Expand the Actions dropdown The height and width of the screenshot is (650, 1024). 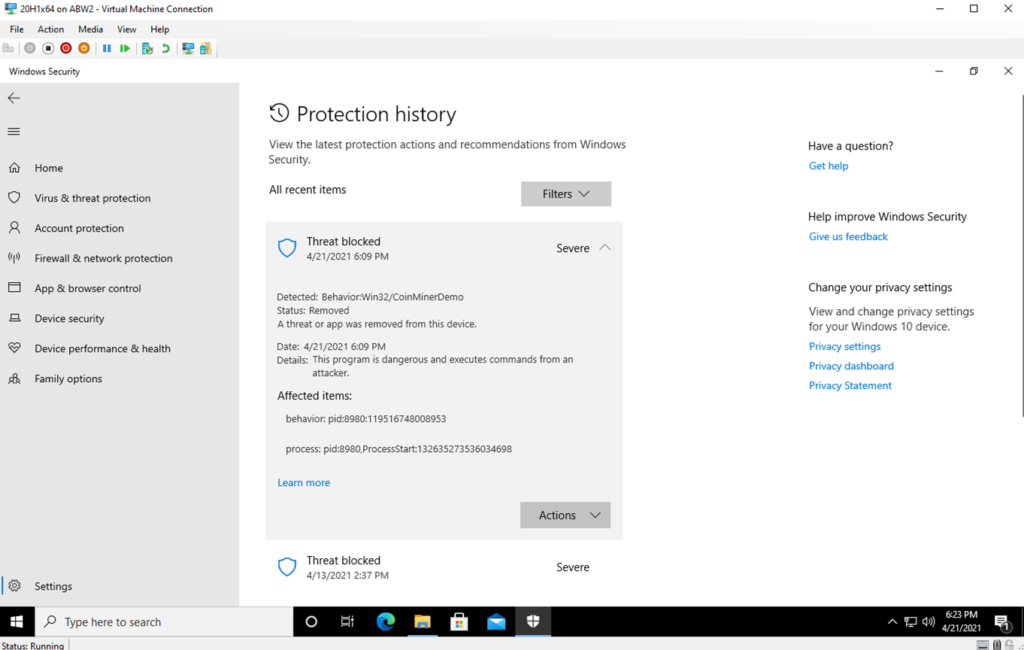565,515
